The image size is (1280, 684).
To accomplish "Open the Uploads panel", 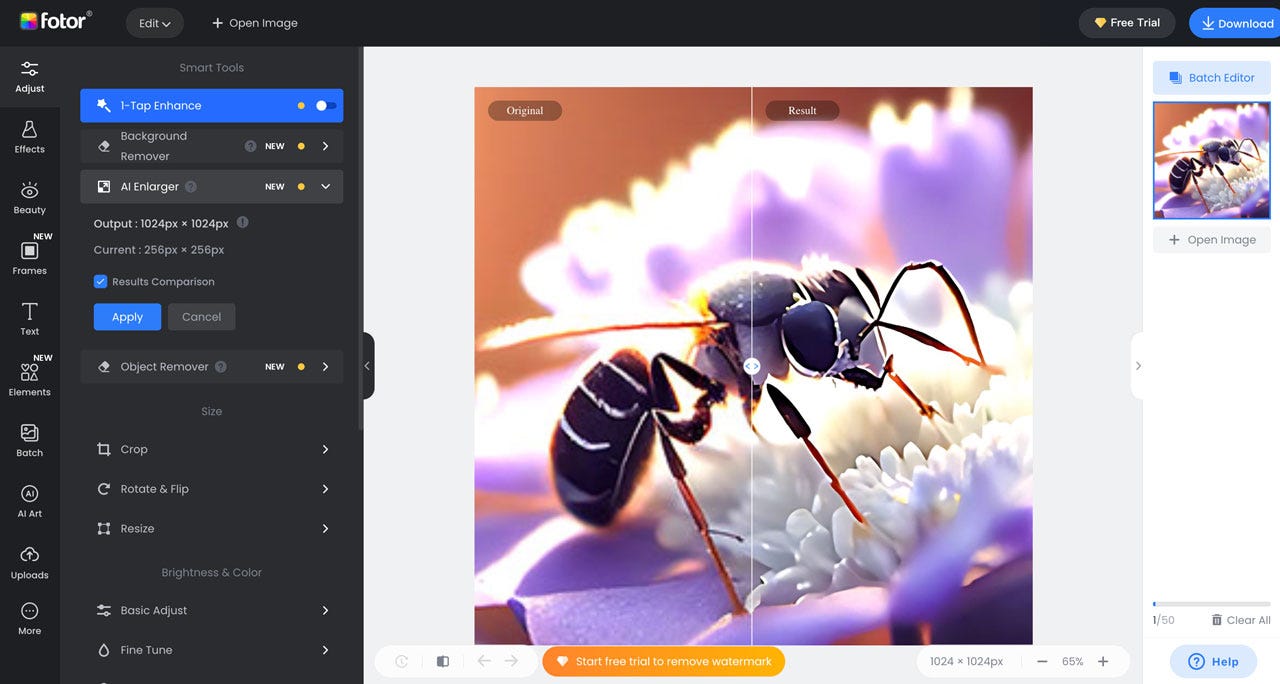I will tap(29, 561).
